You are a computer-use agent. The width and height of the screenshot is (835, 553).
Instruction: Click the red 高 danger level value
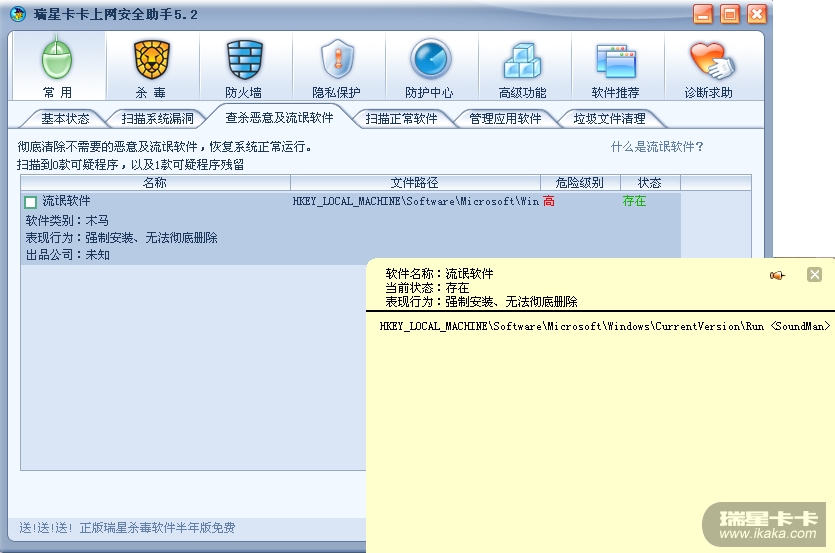(x=549, y=201)
